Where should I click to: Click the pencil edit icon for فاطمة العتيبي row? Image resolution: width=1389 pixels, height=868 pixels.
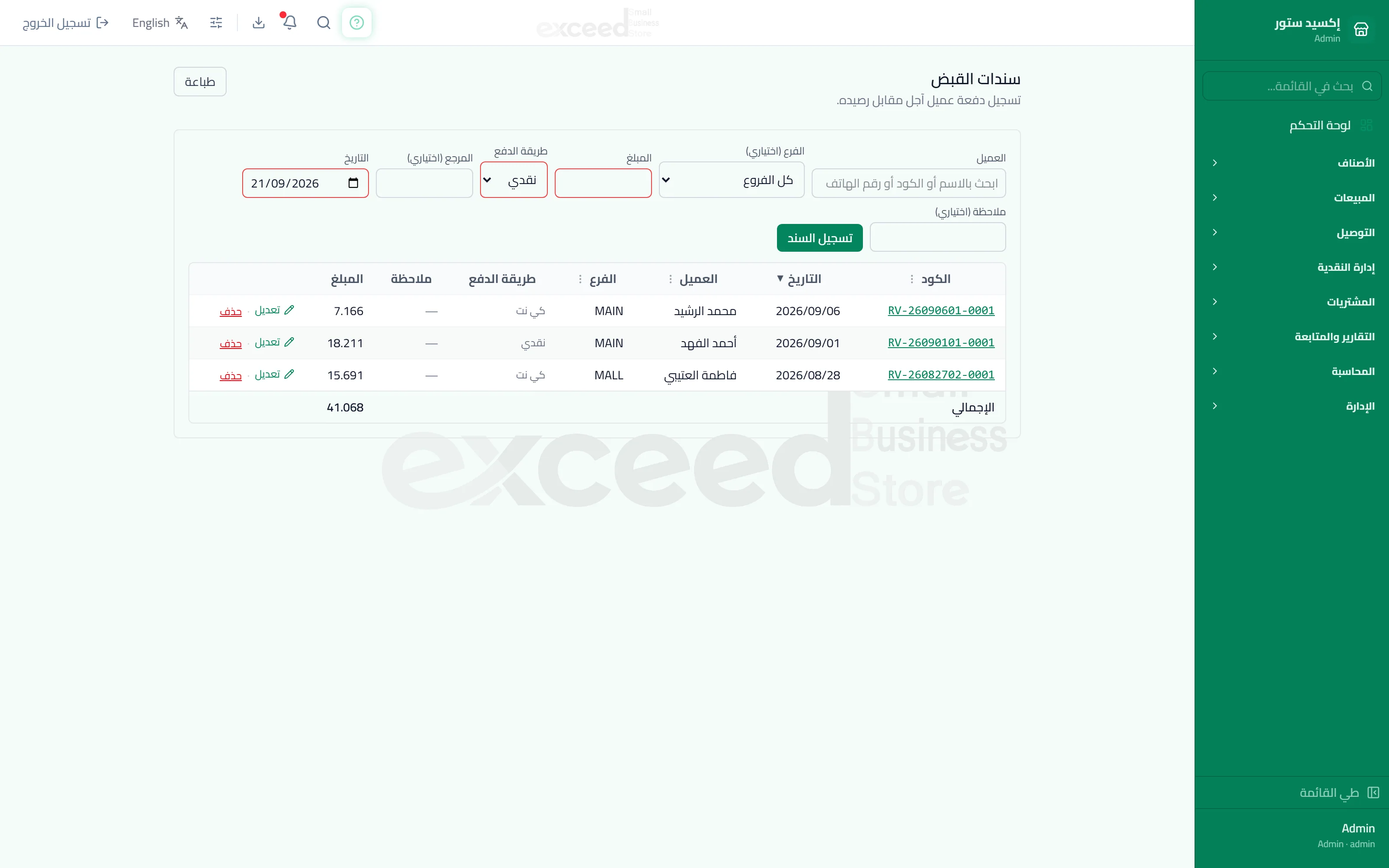tap(289, 374)
